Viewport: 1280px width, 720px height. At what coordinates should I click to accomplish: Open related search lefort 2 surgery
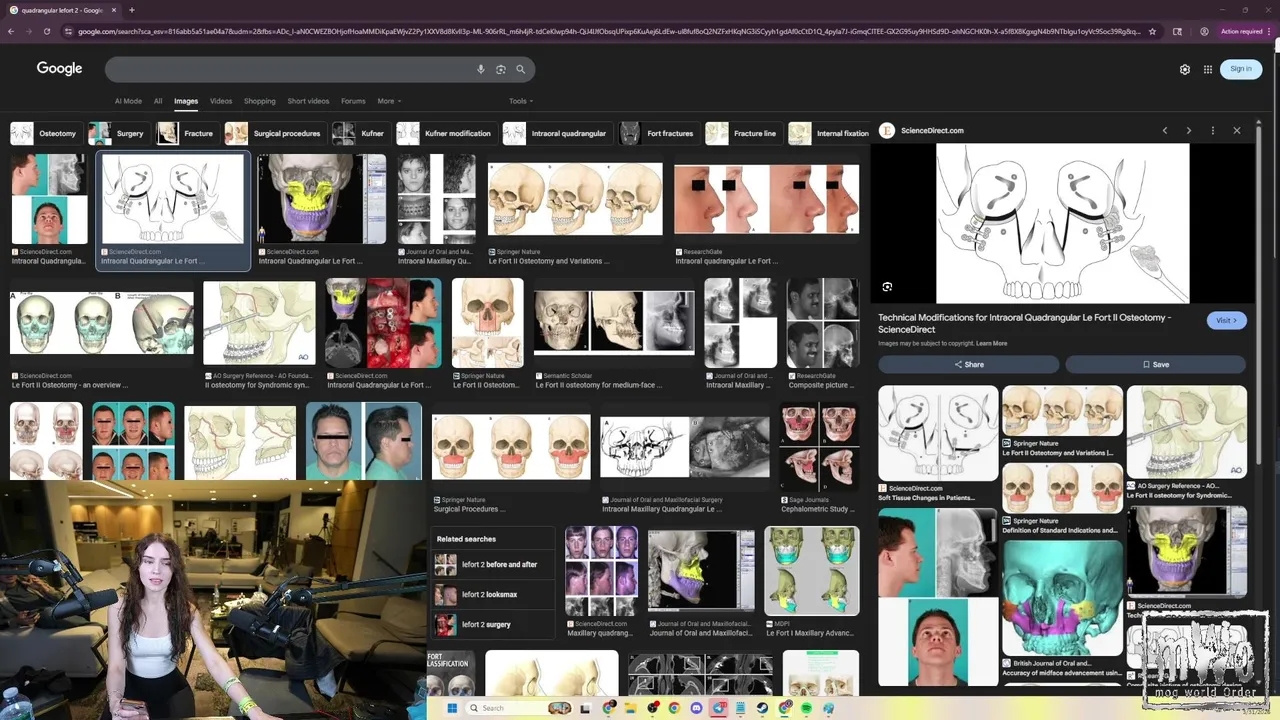(x=494, y=625)
